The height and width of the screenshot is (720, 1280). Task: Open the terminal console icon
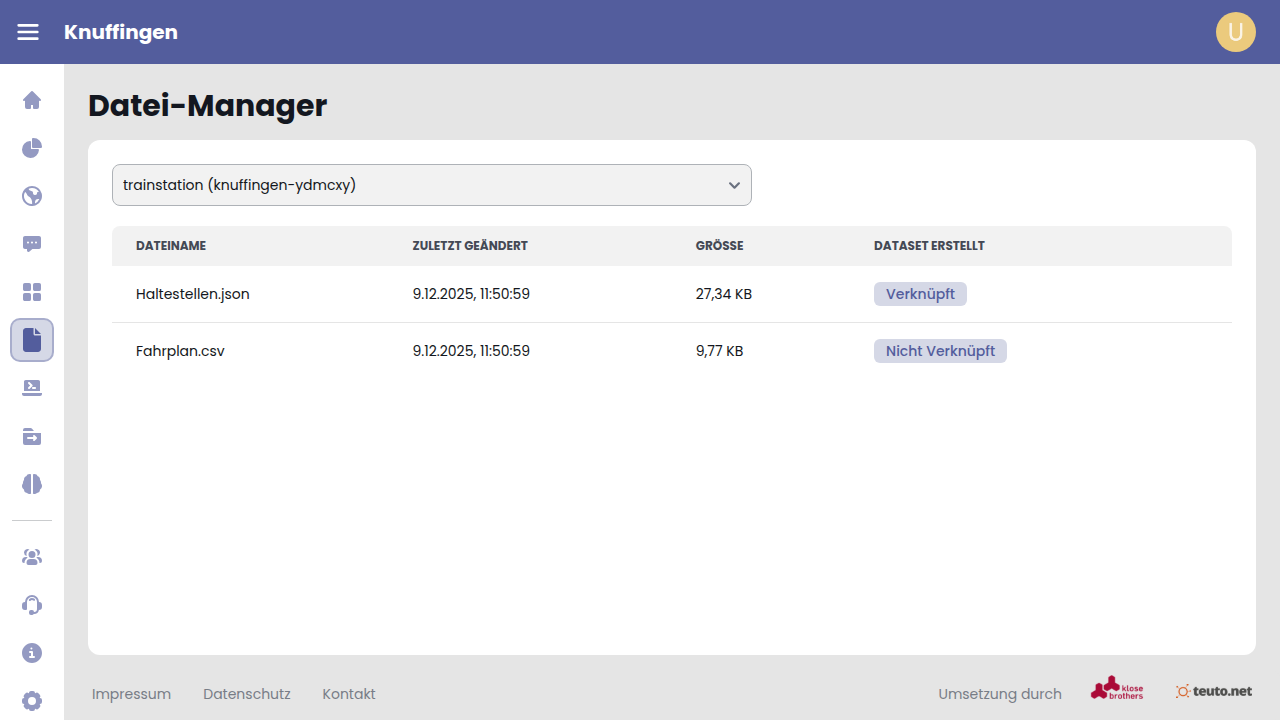coord(32,388)
